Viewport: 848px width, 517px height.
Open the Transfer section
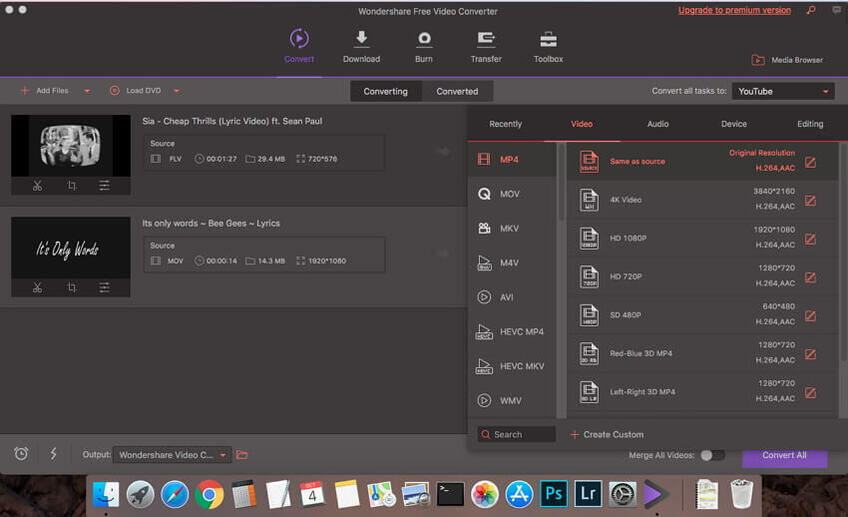pos(486,46)
